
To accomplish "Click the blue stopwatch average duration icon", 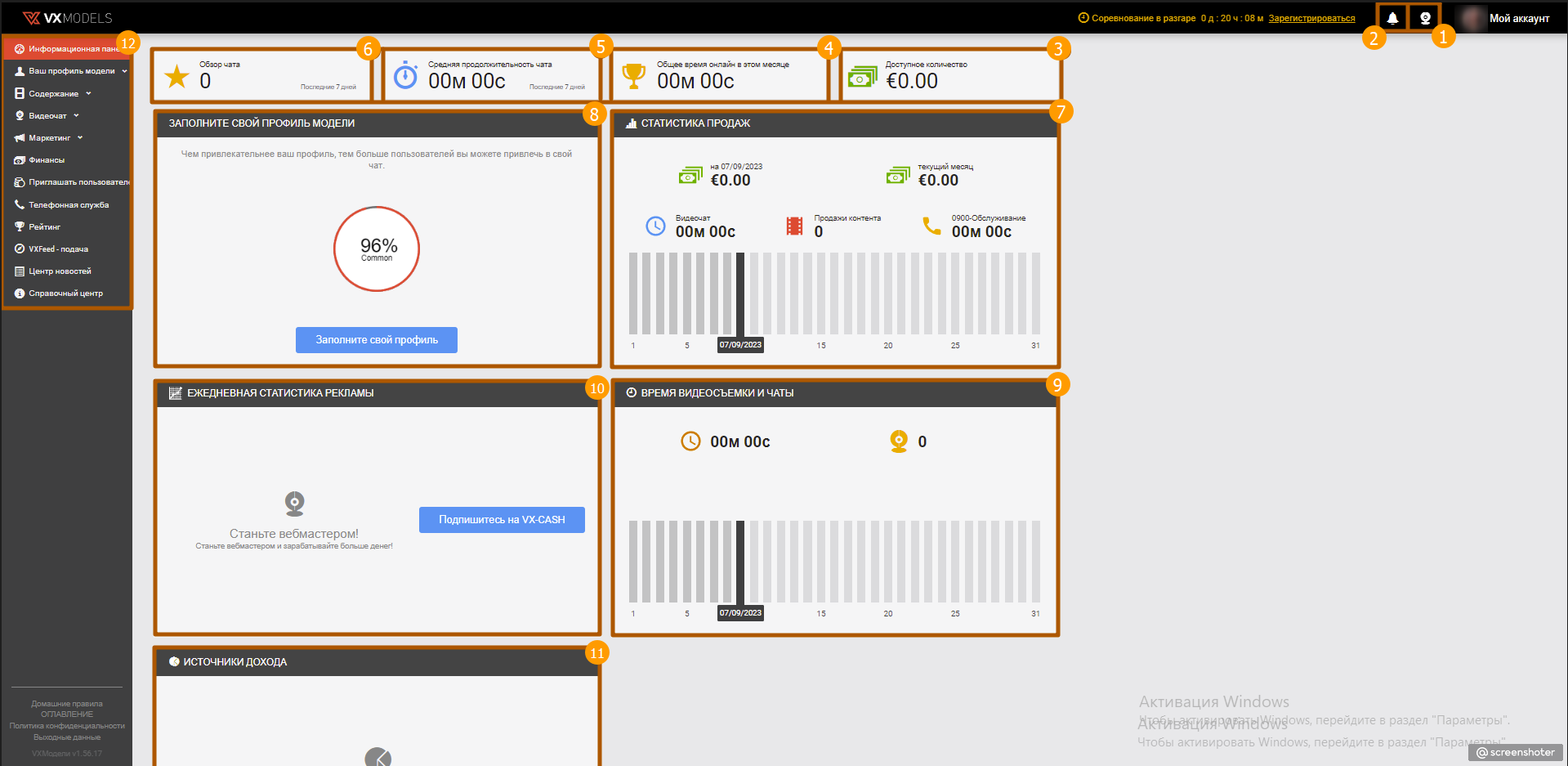I will (x=405, y=76).
